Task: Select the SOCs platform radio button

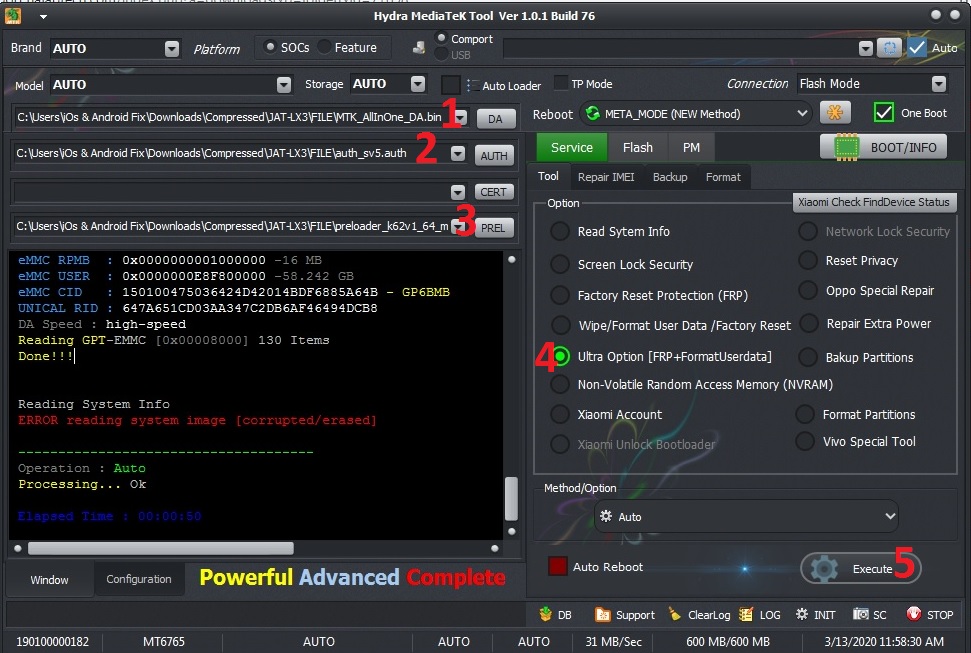Action: 270,47
